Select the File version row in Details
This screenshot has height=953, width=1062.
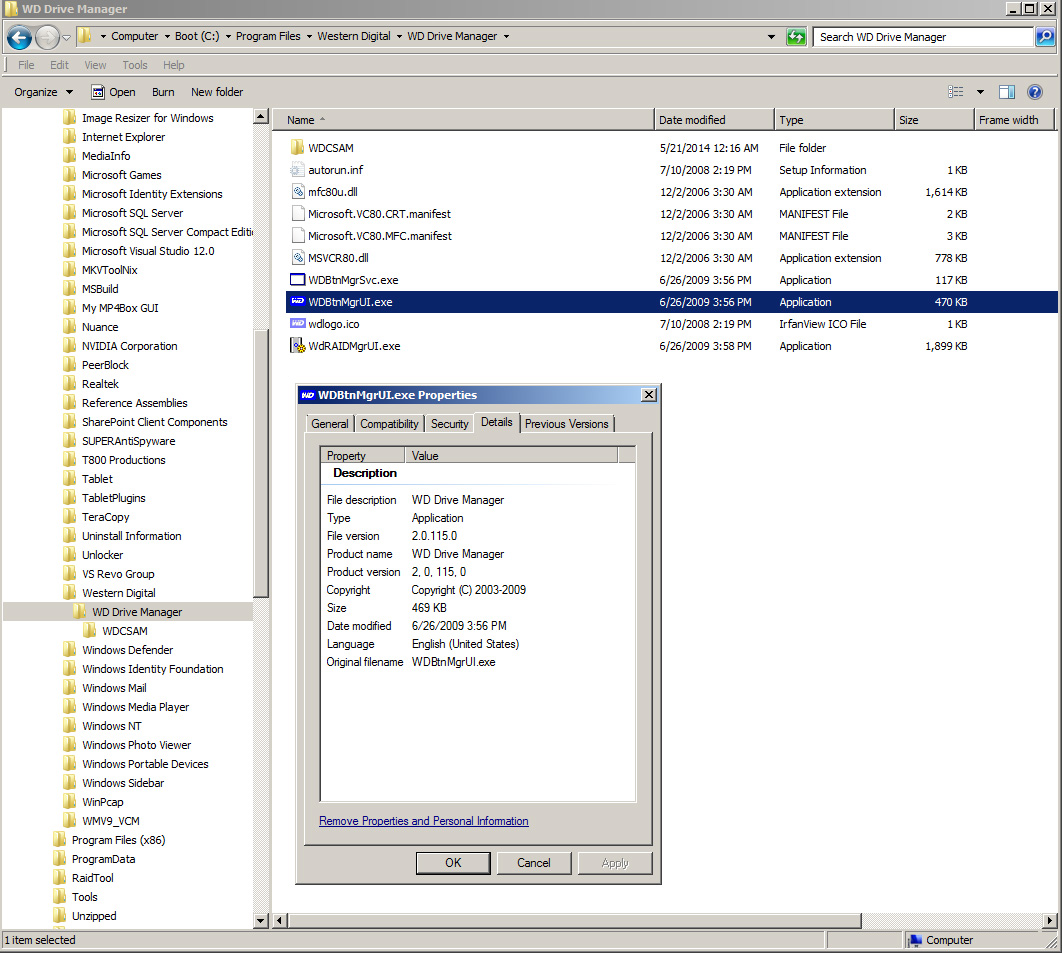[x=477, y=536]
